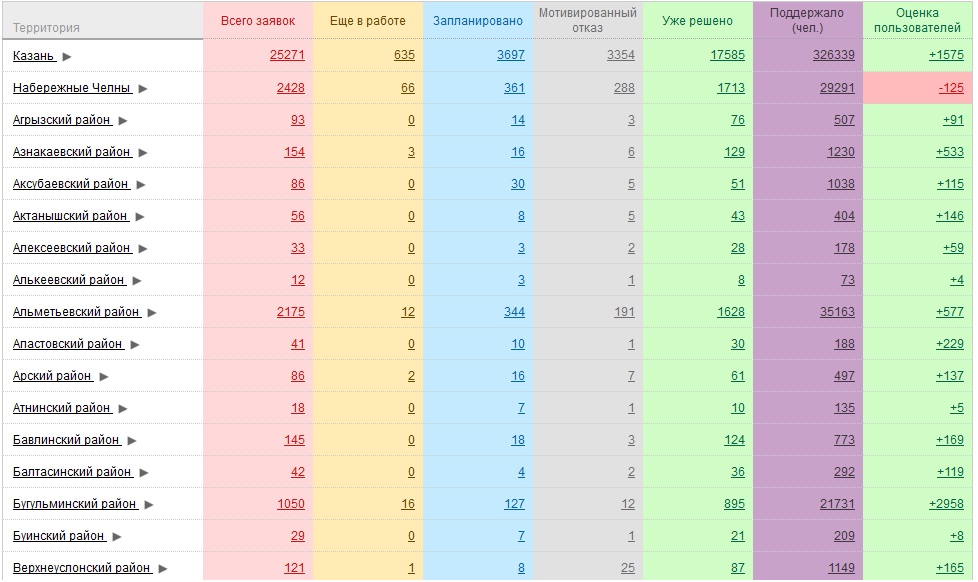The image size is (978, 582).
Task: Click arrow next to Агрызский район
Action: point(123,120)
